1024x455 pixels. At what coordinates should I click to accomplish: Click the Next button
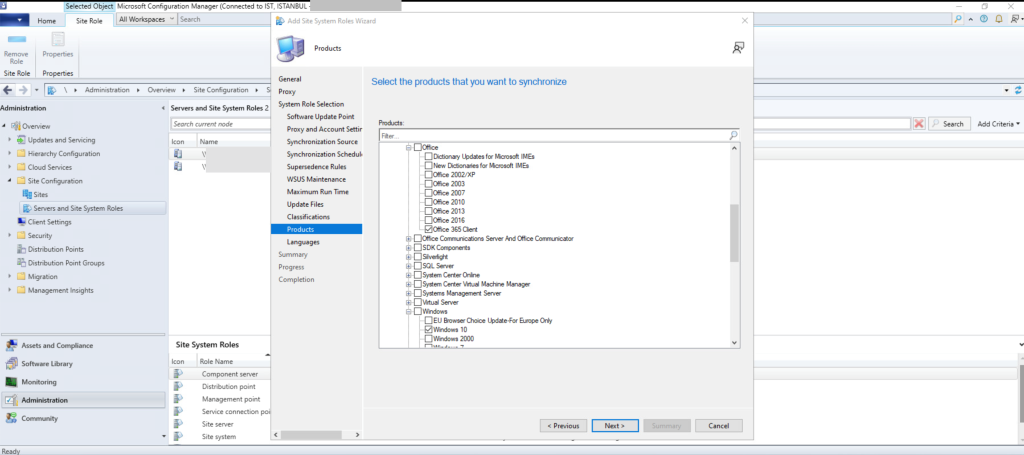coord(614,425)
